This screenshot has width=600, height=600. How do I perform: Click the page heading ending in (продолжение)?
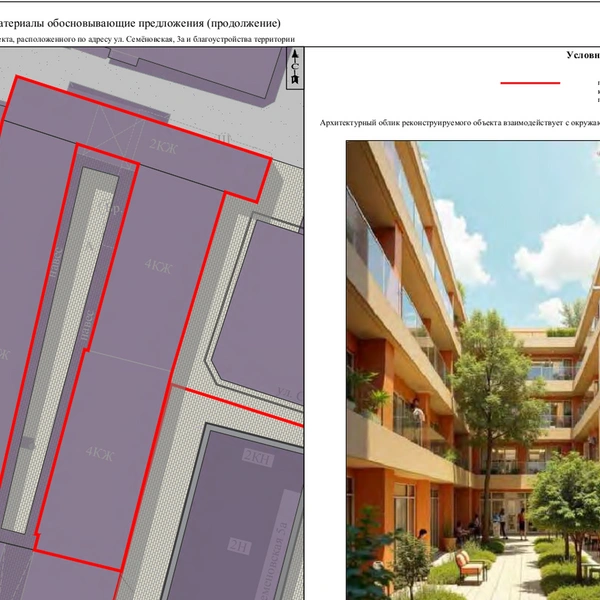[140, 23]
